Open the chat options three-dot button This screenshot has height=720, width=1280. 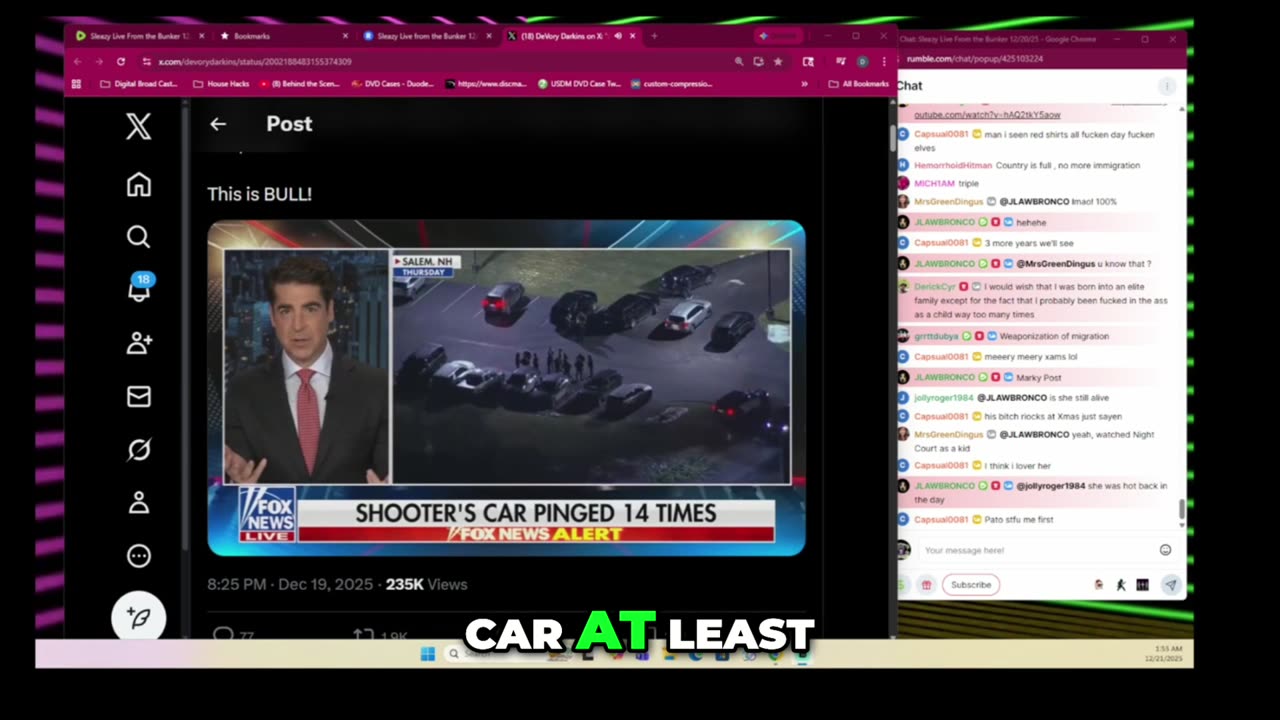coord(1166,86)
